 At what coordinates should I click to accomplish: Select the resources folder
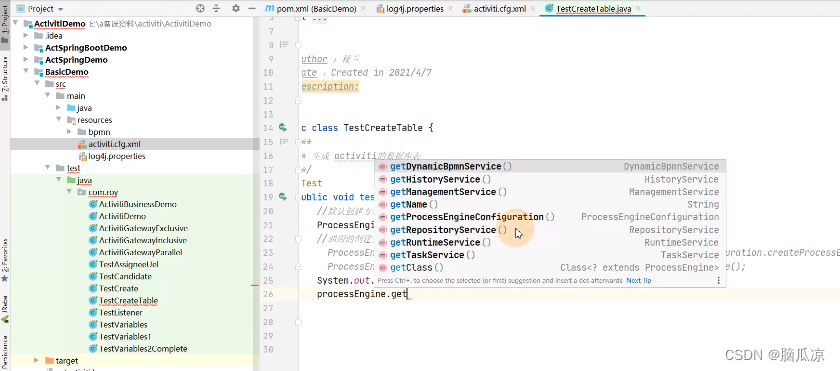(x=95, y=120)
